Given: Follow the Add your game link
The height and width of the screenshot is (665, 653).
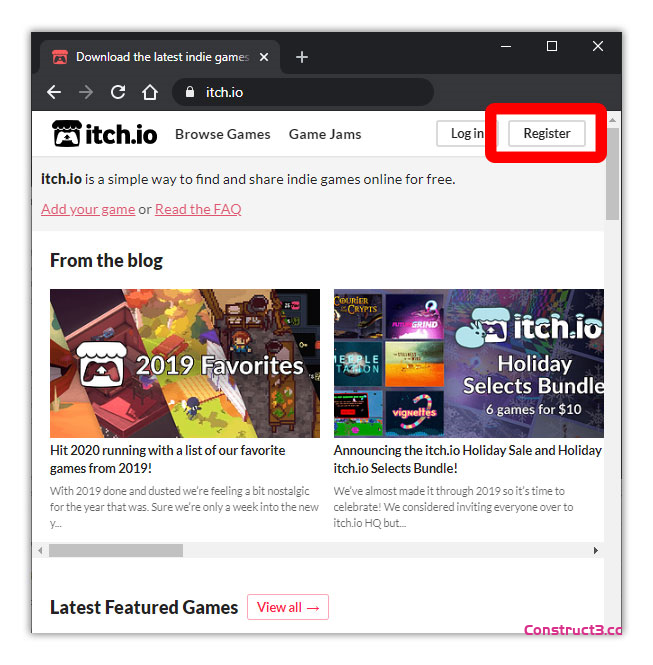Looking at the screenshot, I should pyautogui.click(x=88, y=209).
